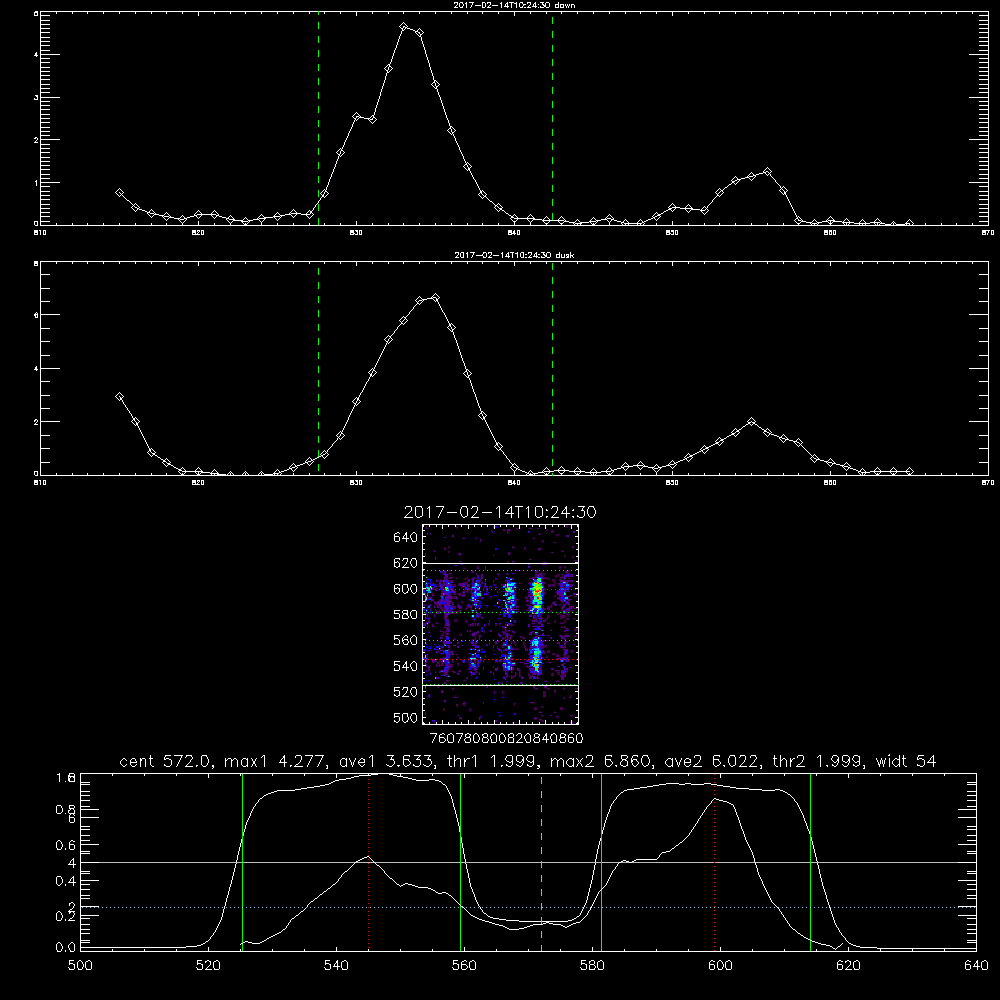Click the 'max2 6.860' value in the stats line
This screenshot has width=1000, height=1000.
pyautogui.click(x=601, y=761)
